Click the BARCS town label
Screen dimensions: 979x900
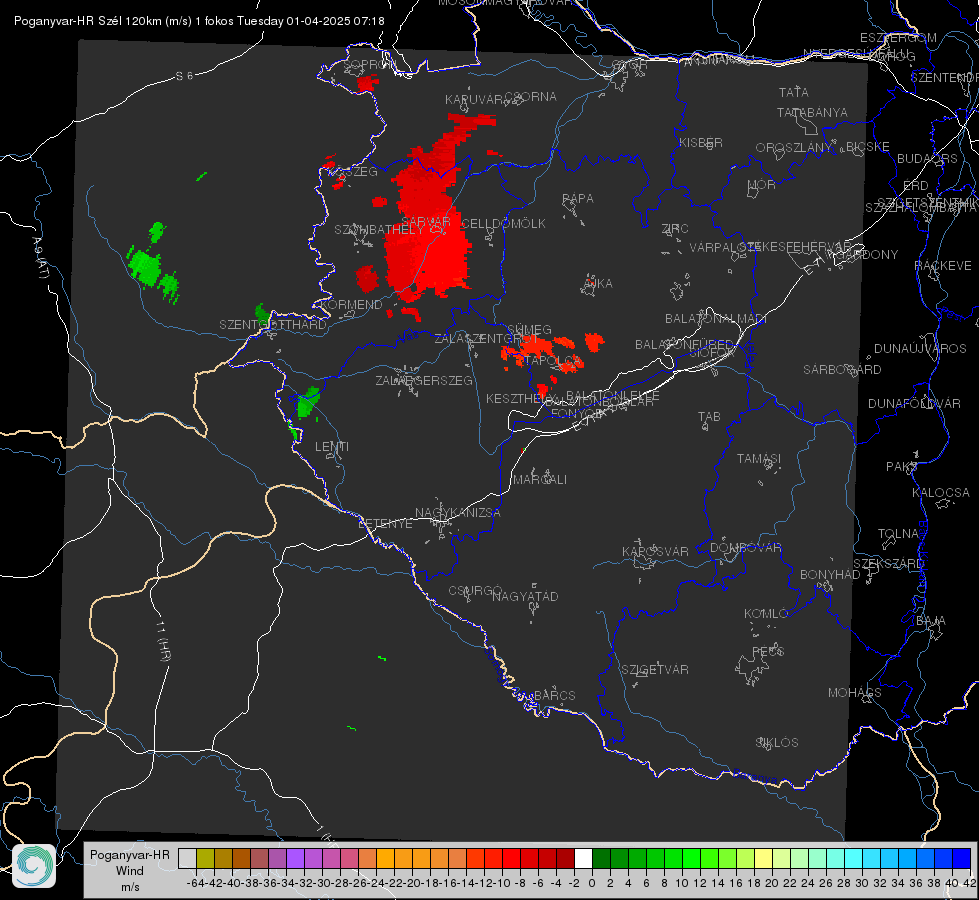(554, 695)
